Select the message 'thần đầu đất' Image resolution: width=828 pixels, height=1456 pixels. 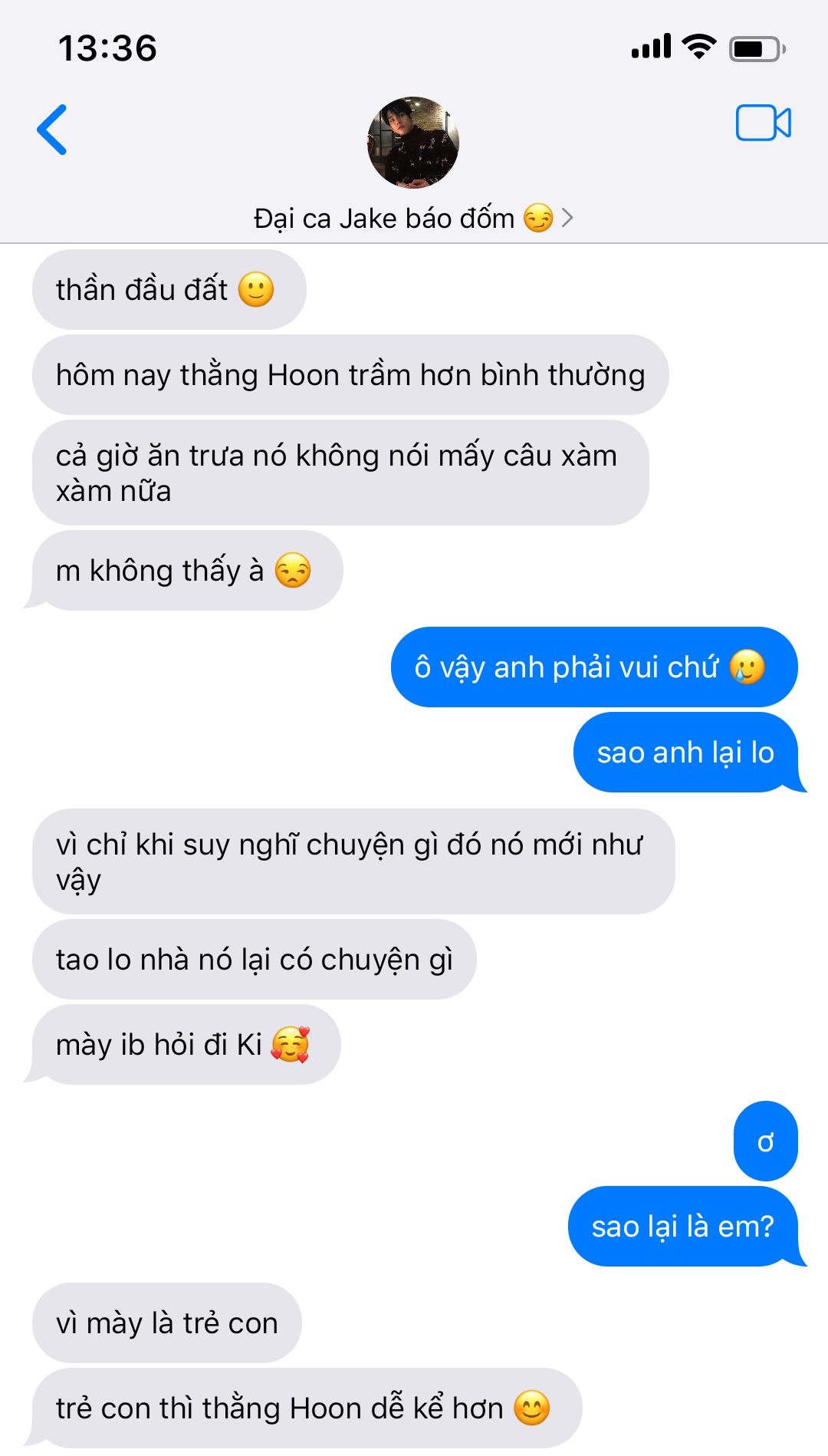coord(169,290)
